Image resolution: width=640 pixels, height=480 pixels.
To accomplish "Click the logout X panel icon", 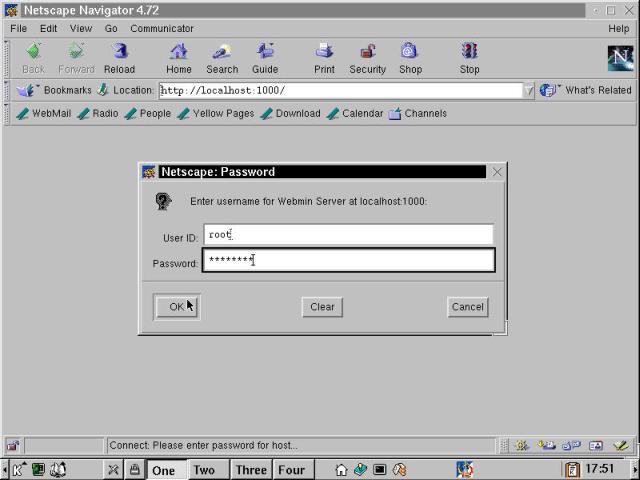I will tap(113, 470).
